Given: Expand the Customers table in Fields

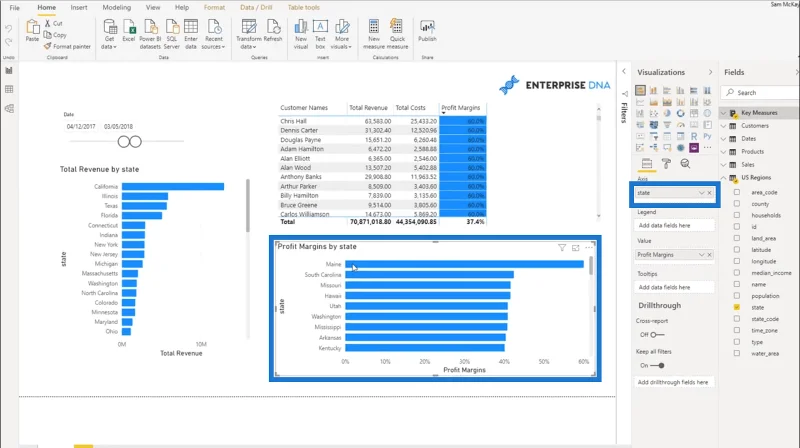Looking at the screenshot, I should click(x=723, y=126).
